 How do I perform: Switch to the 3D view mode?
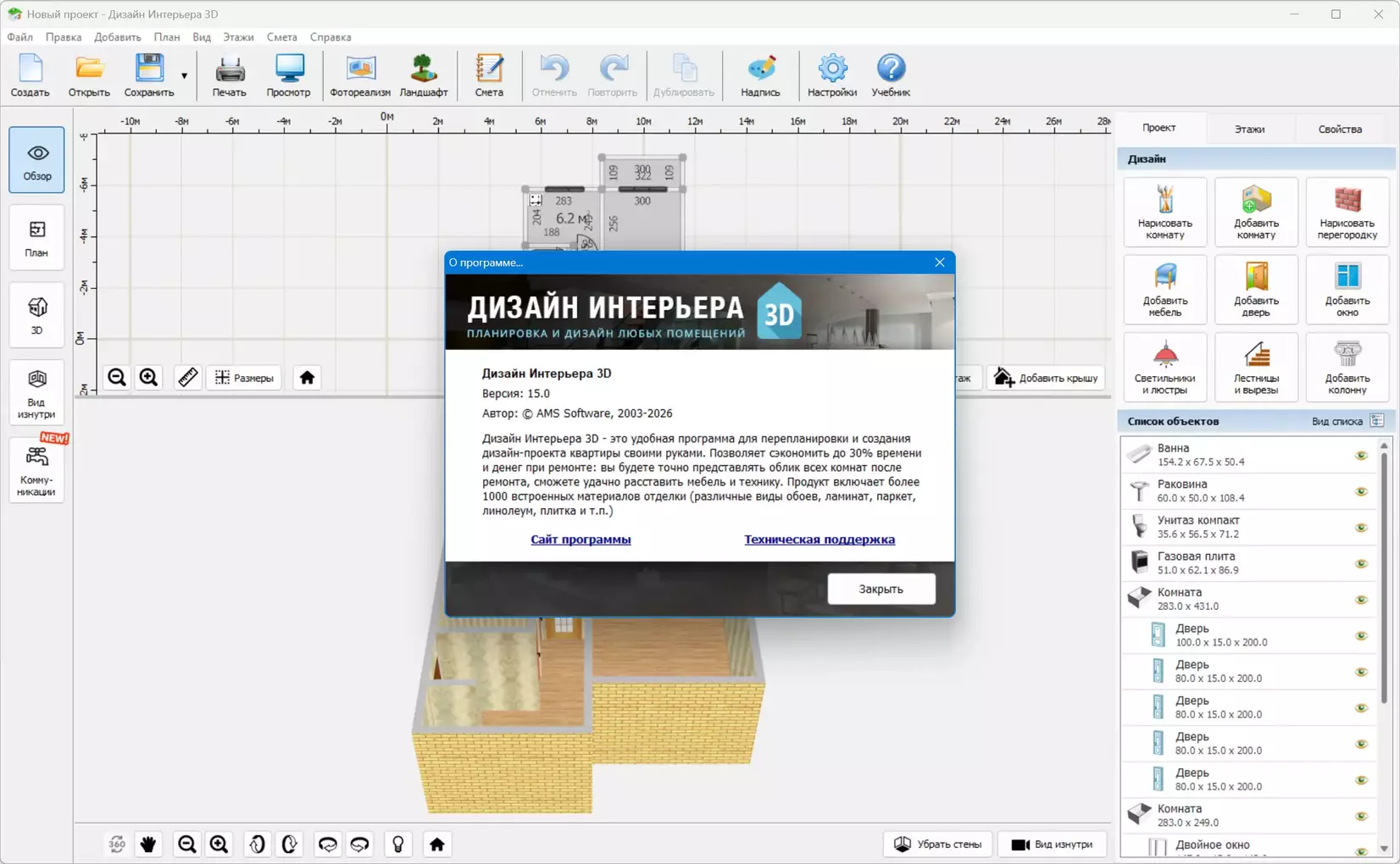point(36,315)
